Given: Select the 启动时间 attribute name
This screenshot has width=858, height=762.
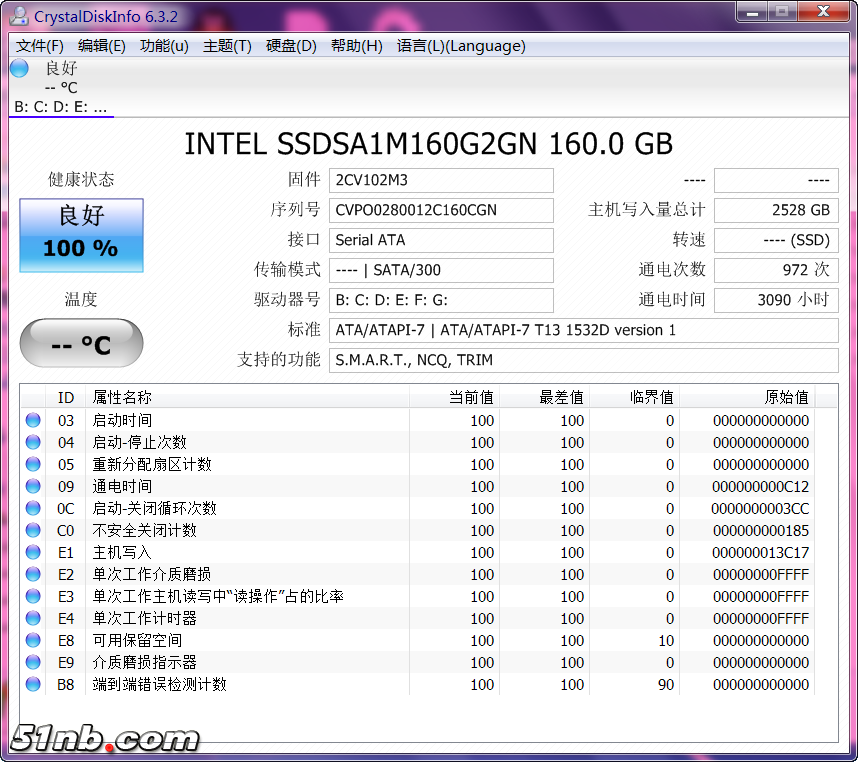Looking at the screenshot, I should (122, 420).
